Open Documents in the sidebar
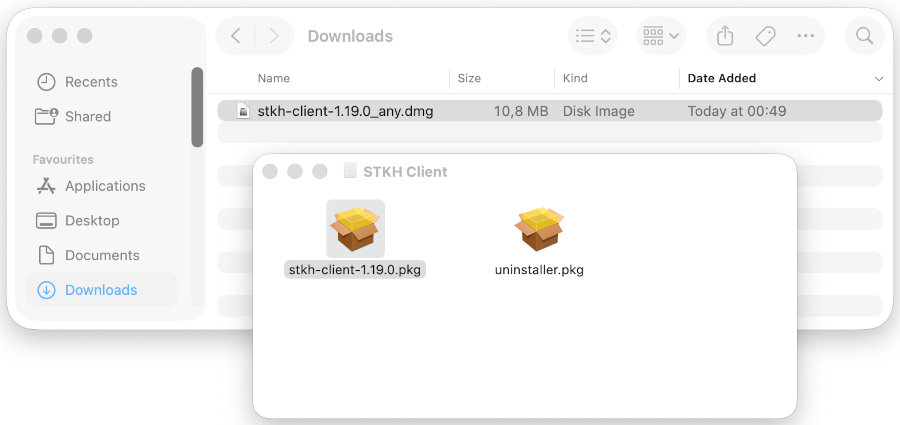This screenshot has width=900, height=425. [x=102, y=255]
